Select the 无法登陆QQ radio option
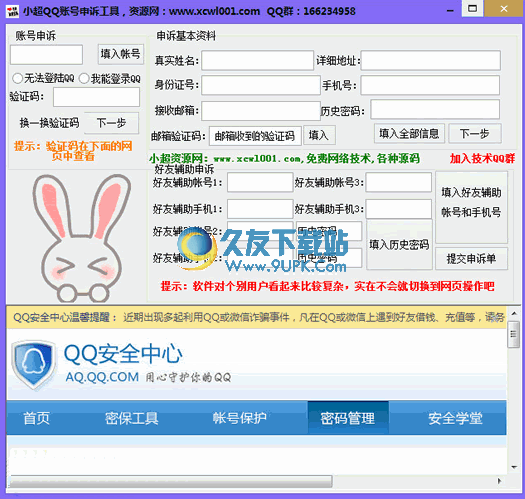The width and height of the screenshot is (525, 499). 43,78
